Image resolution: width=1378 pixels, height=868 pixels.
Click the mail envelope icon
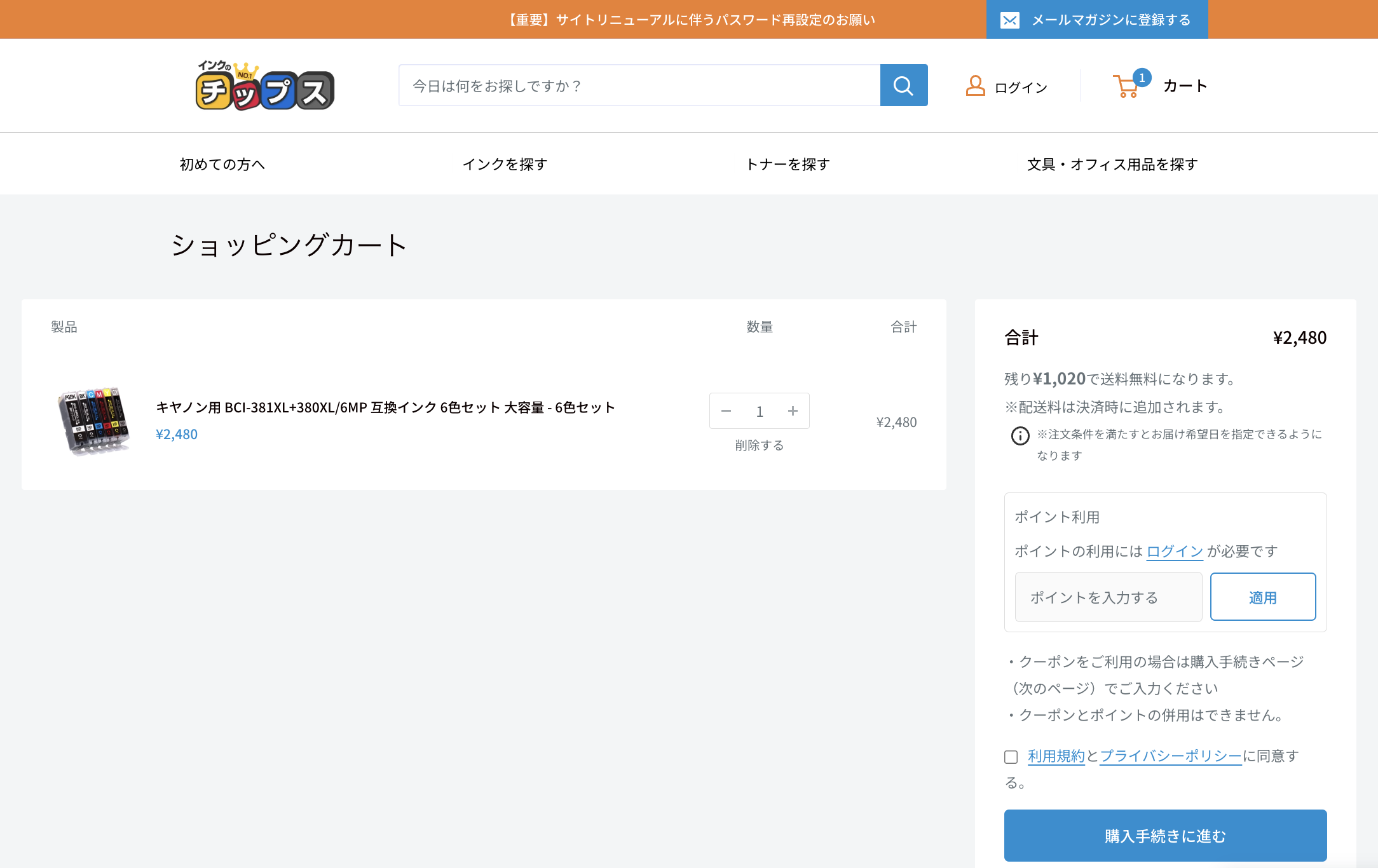(x=1009, y=20)
